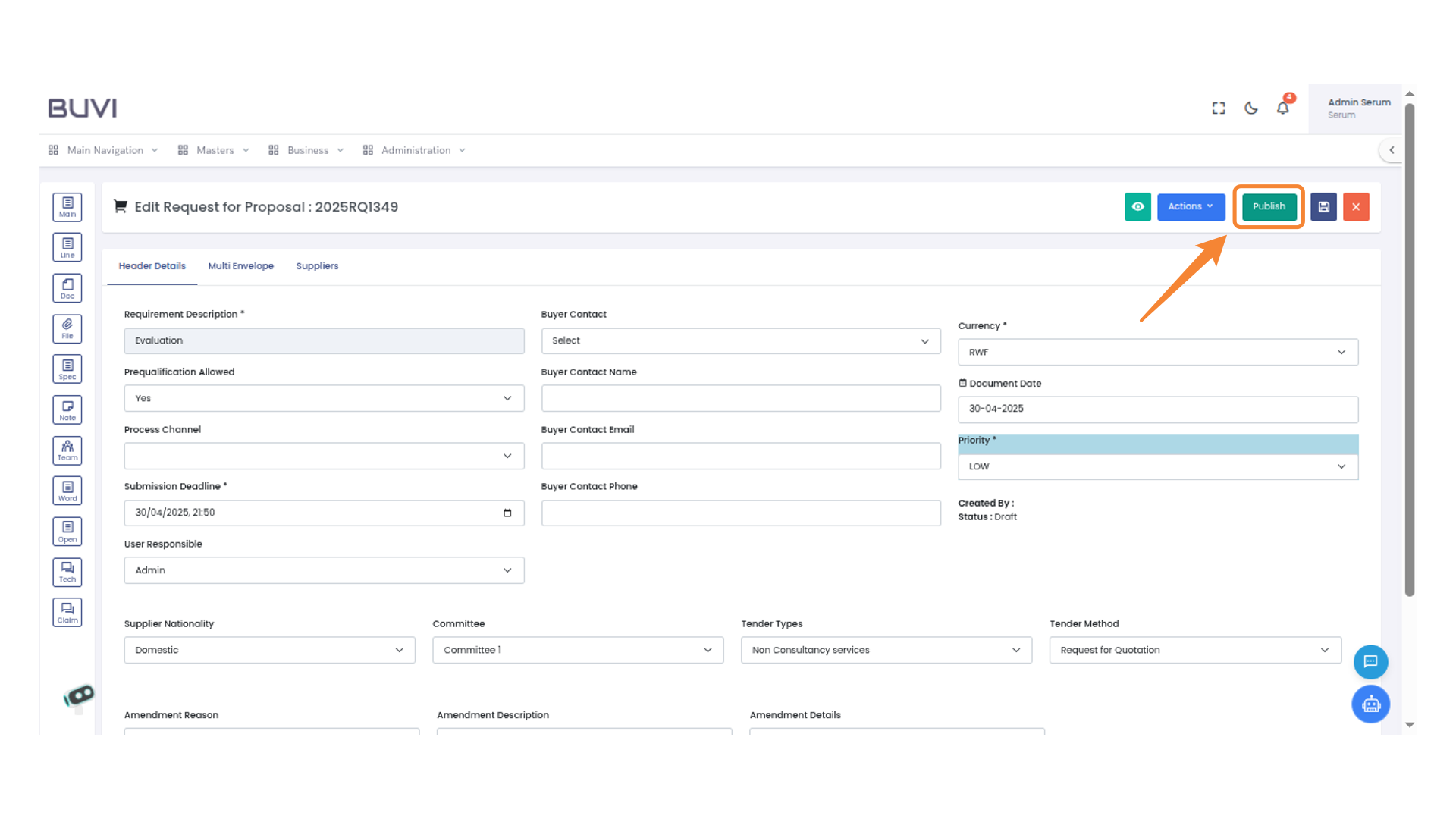The width and height of the screenshot is (1456, 819).
Task: Toggle fullscreen mode icon
Action: (x=1219, y=108)
